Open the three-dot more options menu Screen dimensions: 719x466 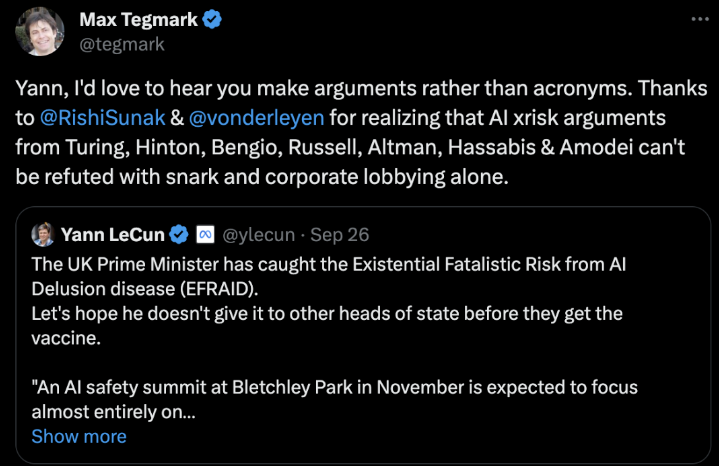(696, 21)
